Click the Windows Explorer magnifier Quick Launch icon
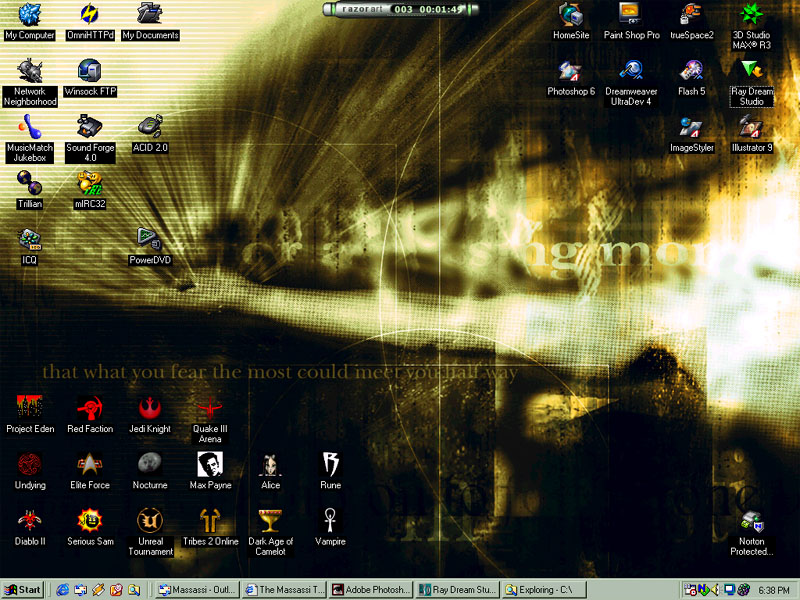This screenshot has height=600, width=800. point(134,590)
